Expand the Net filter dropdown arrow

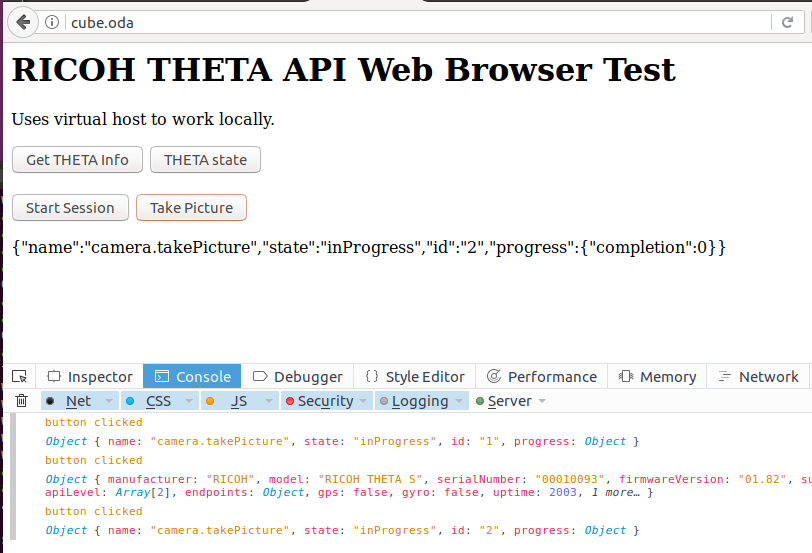click(109, 401)
